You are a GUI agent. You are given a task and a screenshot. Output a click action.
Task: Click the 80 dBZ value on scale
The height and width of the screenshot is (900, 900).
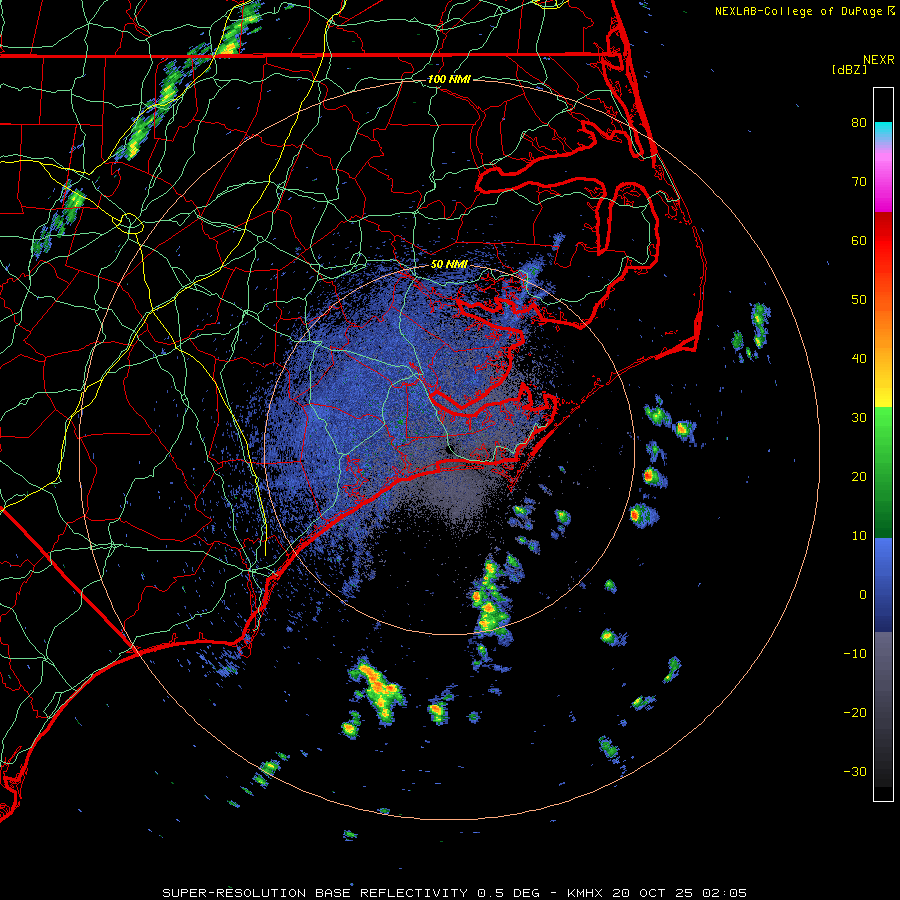[x=859, y=122]
